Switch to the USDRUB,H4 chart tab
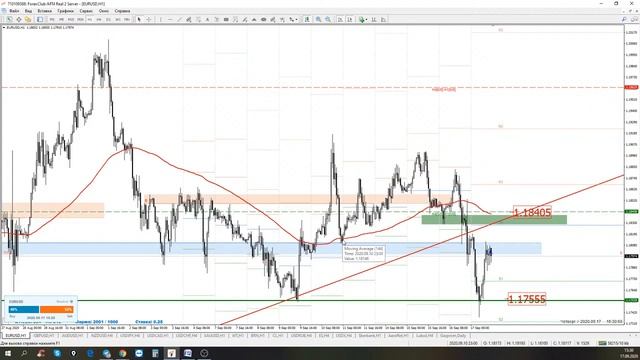The image size is (640, 360). tap(301, 336)
